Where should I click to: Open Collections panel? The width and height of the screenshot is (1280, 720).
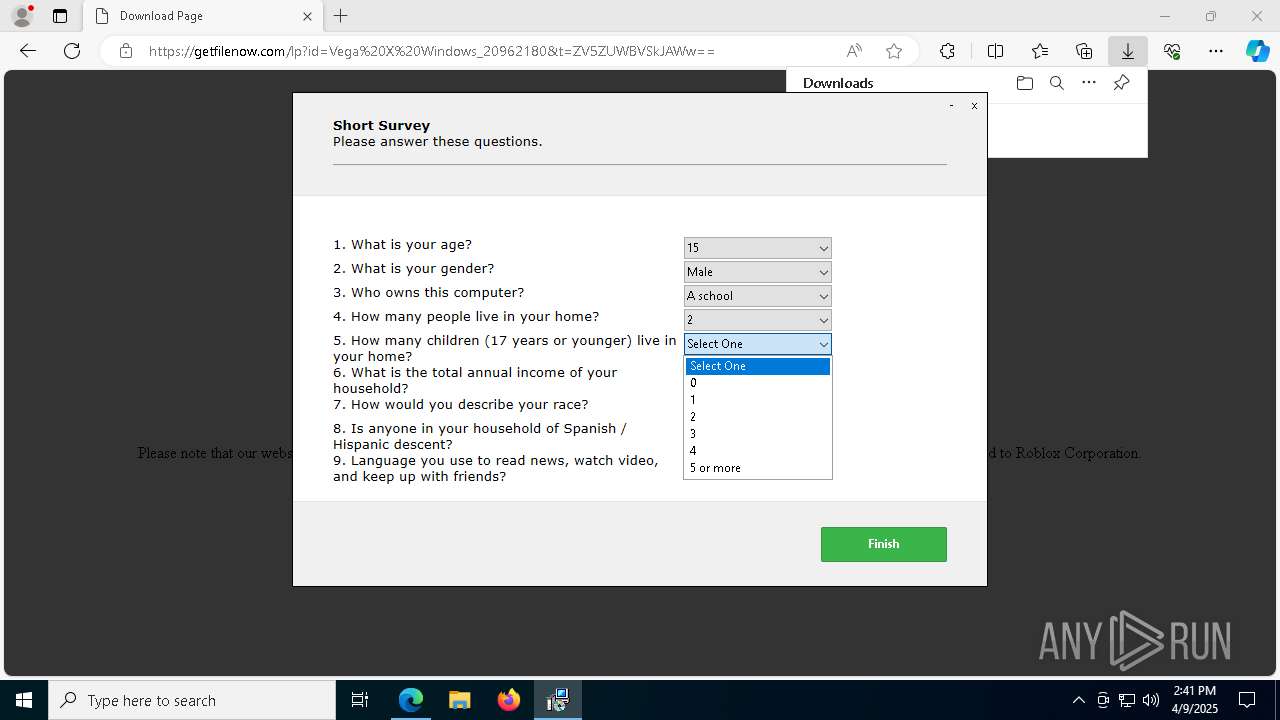coord(1084,51)
